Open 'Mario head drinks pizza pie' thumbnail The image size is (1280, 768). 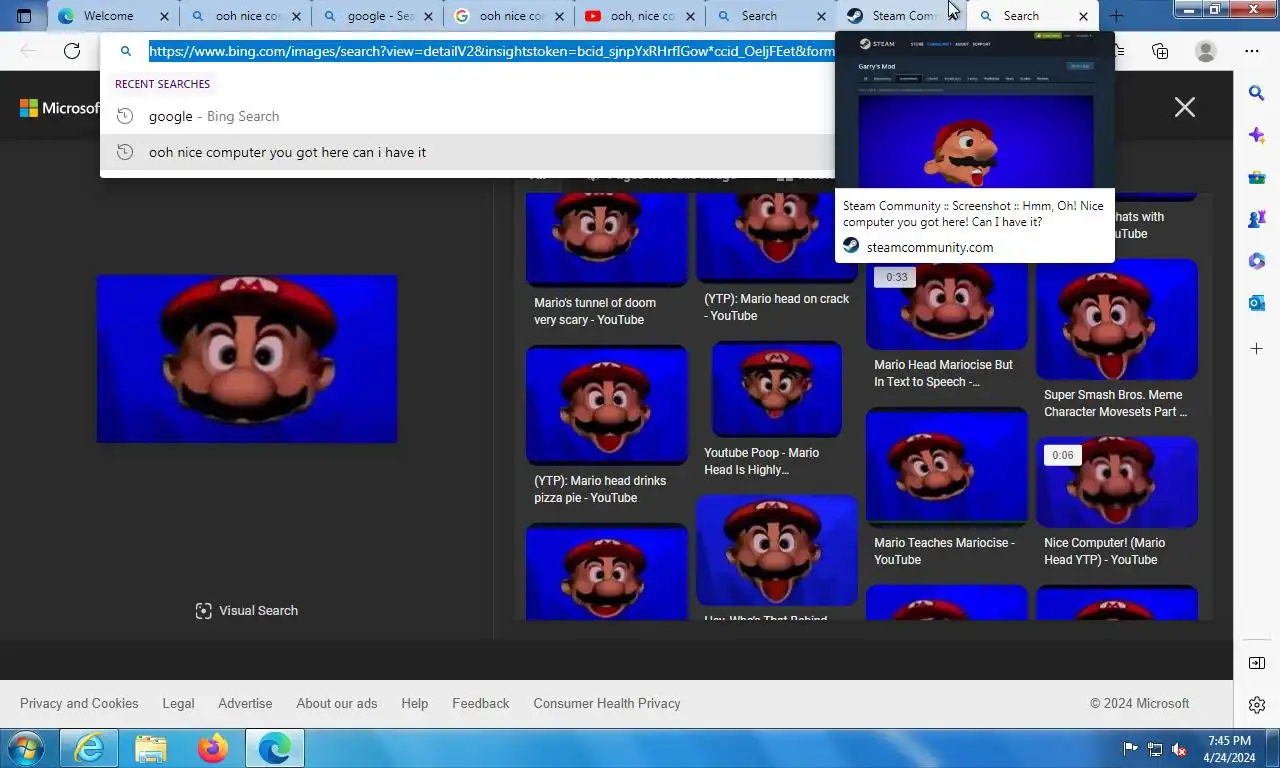(607, 405)
